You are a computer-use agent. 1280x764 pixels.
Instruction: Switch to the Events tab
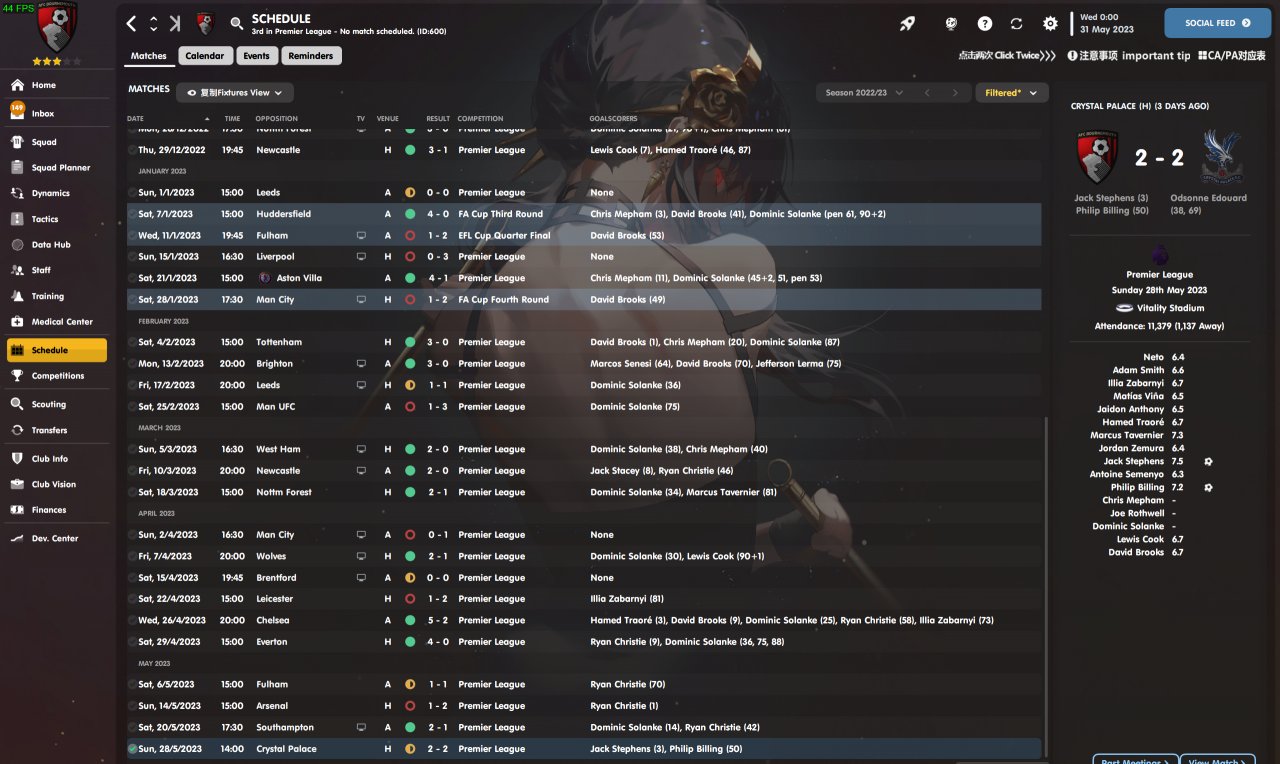(256, 56)
